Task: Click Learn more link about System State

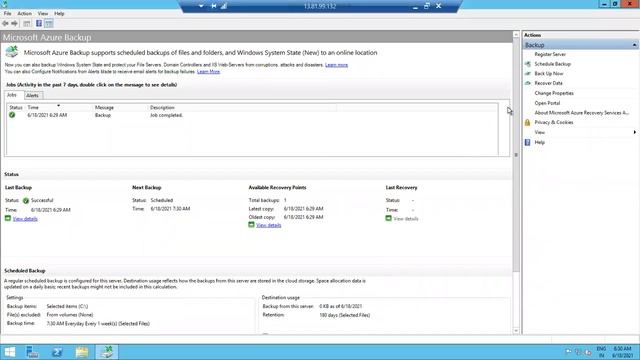Action: click(x=336, y=65)
